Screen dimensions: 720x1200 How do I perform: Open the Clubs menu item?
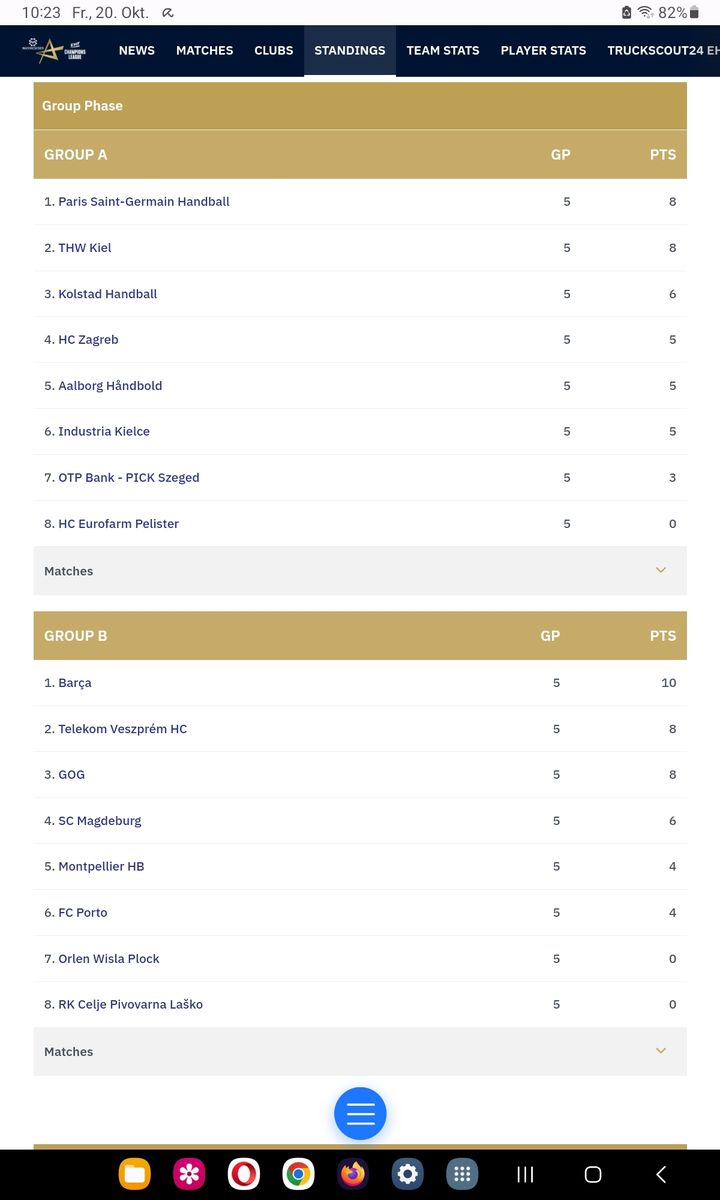pyautogui.click(x=273, y=50)
